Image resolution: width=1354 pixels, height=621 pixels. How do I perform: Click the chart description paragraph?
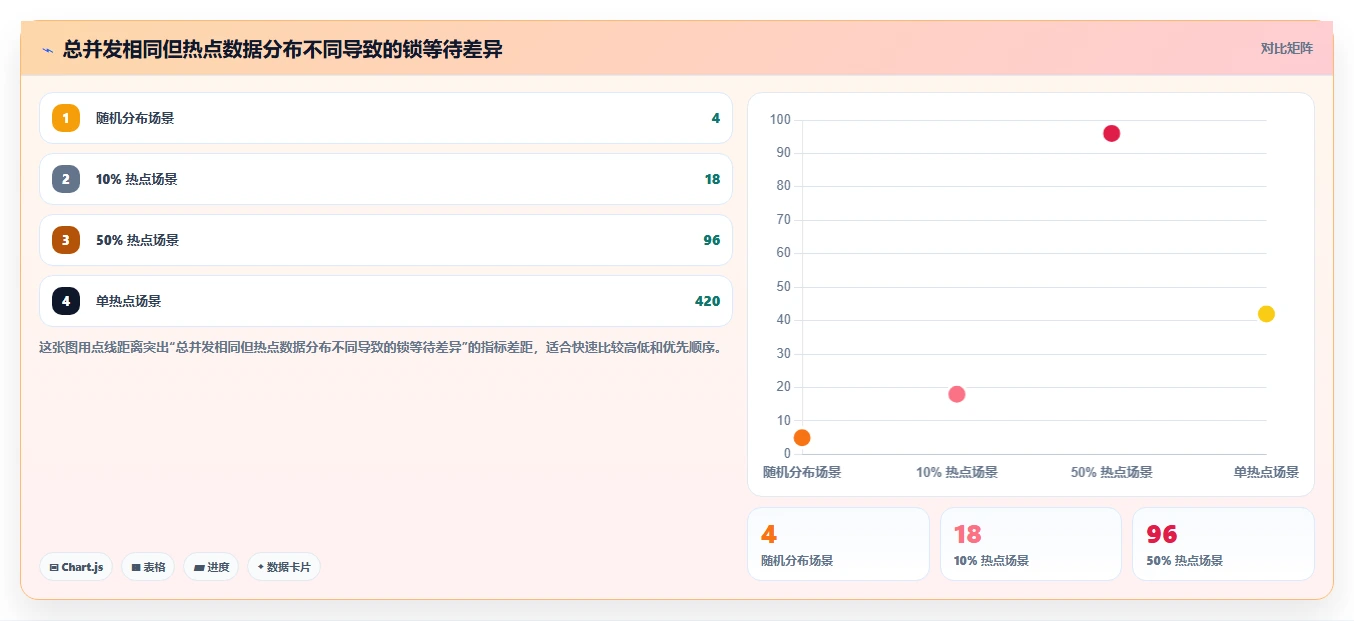(x=380, y=348)
